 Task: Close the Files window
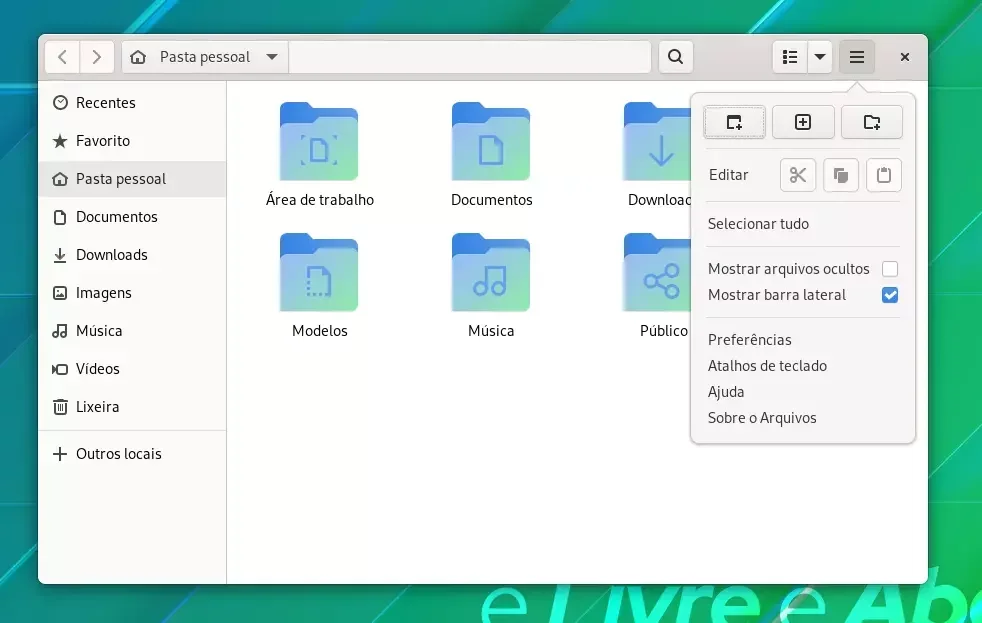pos(904,57)
